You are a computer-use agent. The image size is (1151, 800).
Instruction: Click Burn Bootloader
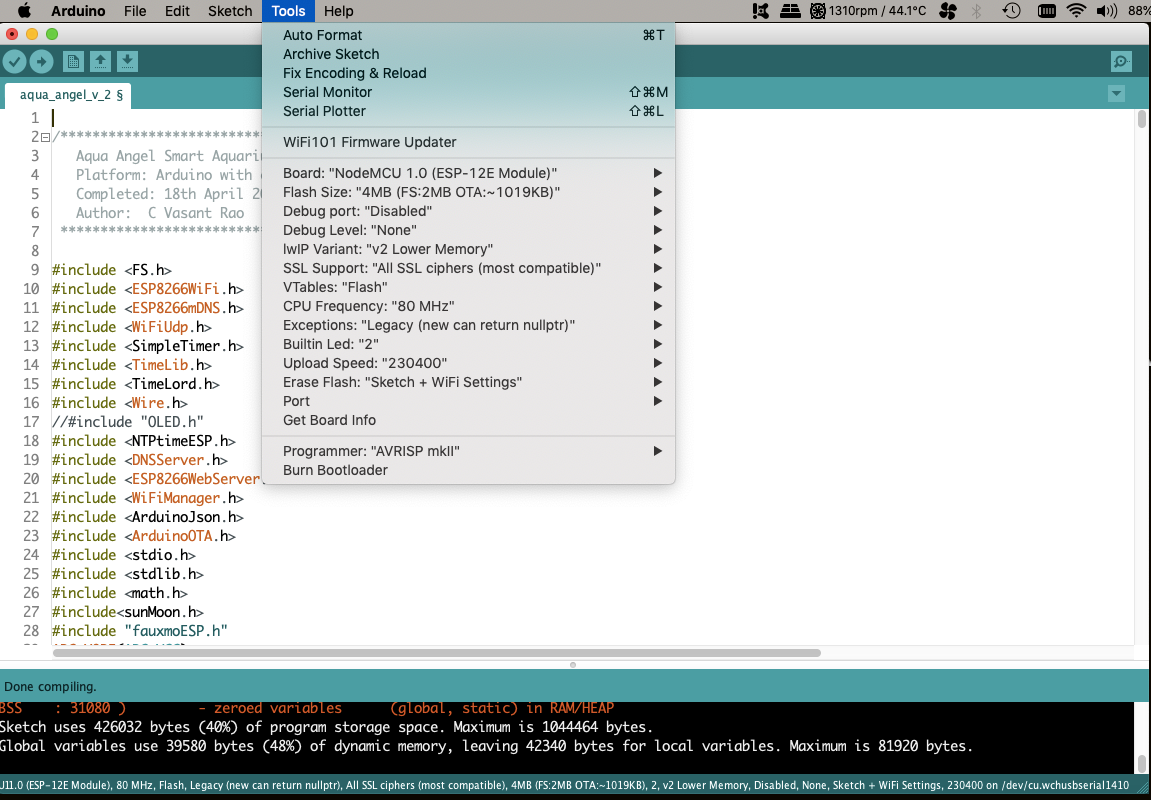pyautogui.click(x=468, y=471)
